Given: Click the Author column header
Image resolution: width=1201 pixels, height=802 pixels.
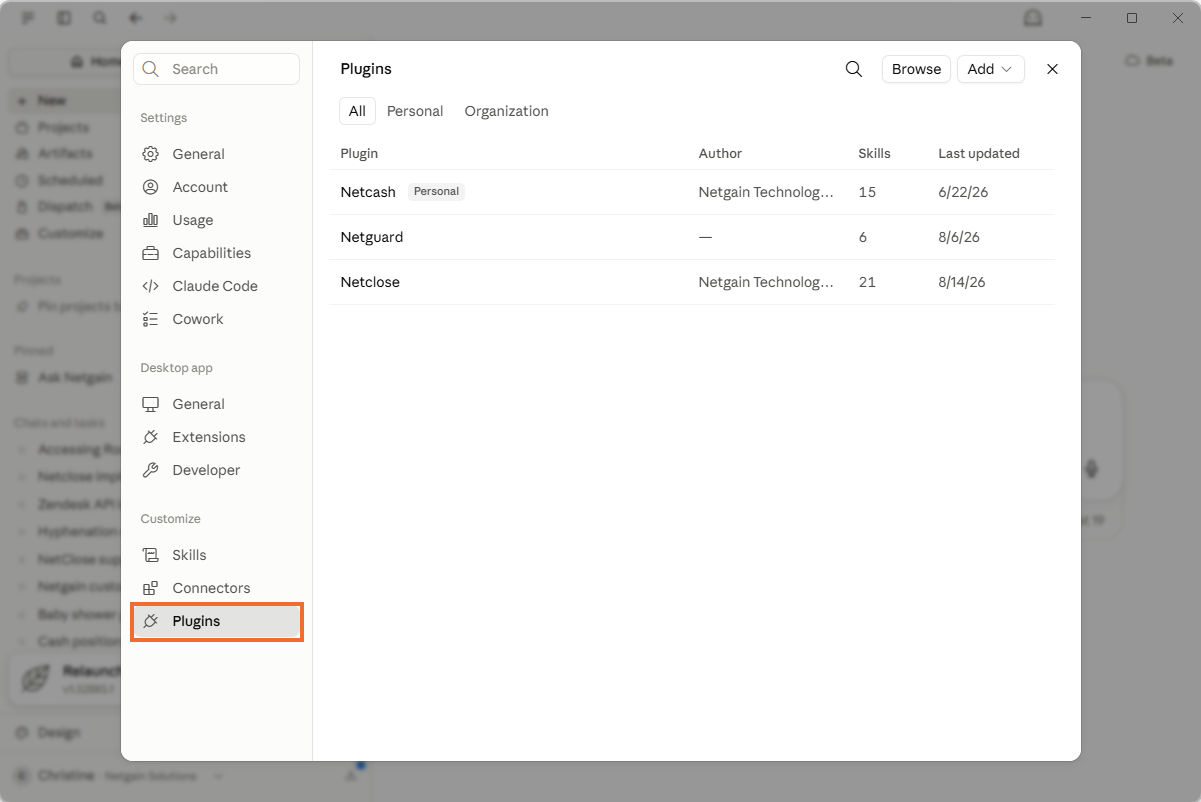Looking at the screenshot, I should click(720, 153).
